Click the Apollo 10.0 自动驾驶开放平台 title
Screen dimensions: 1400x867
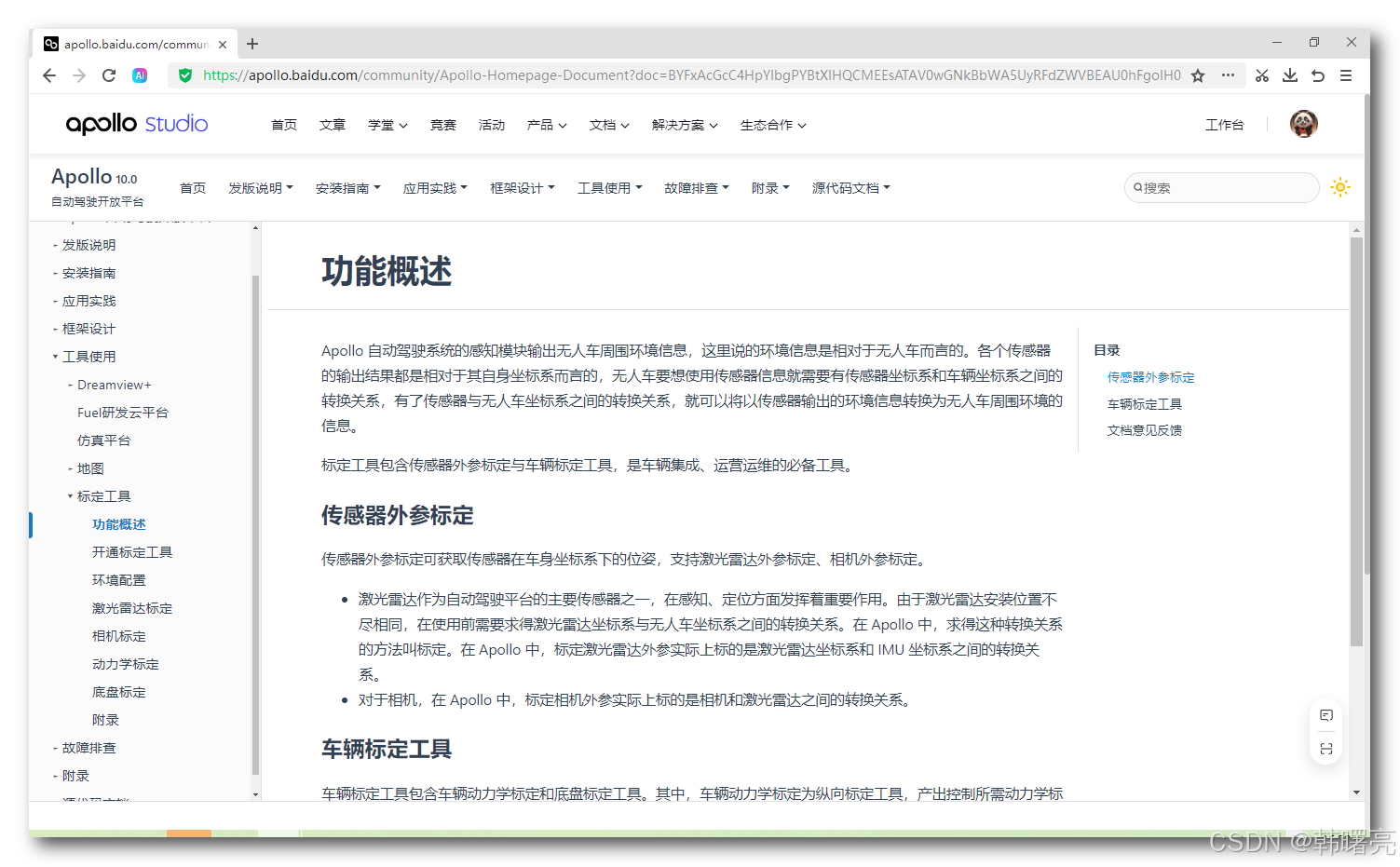98,187
